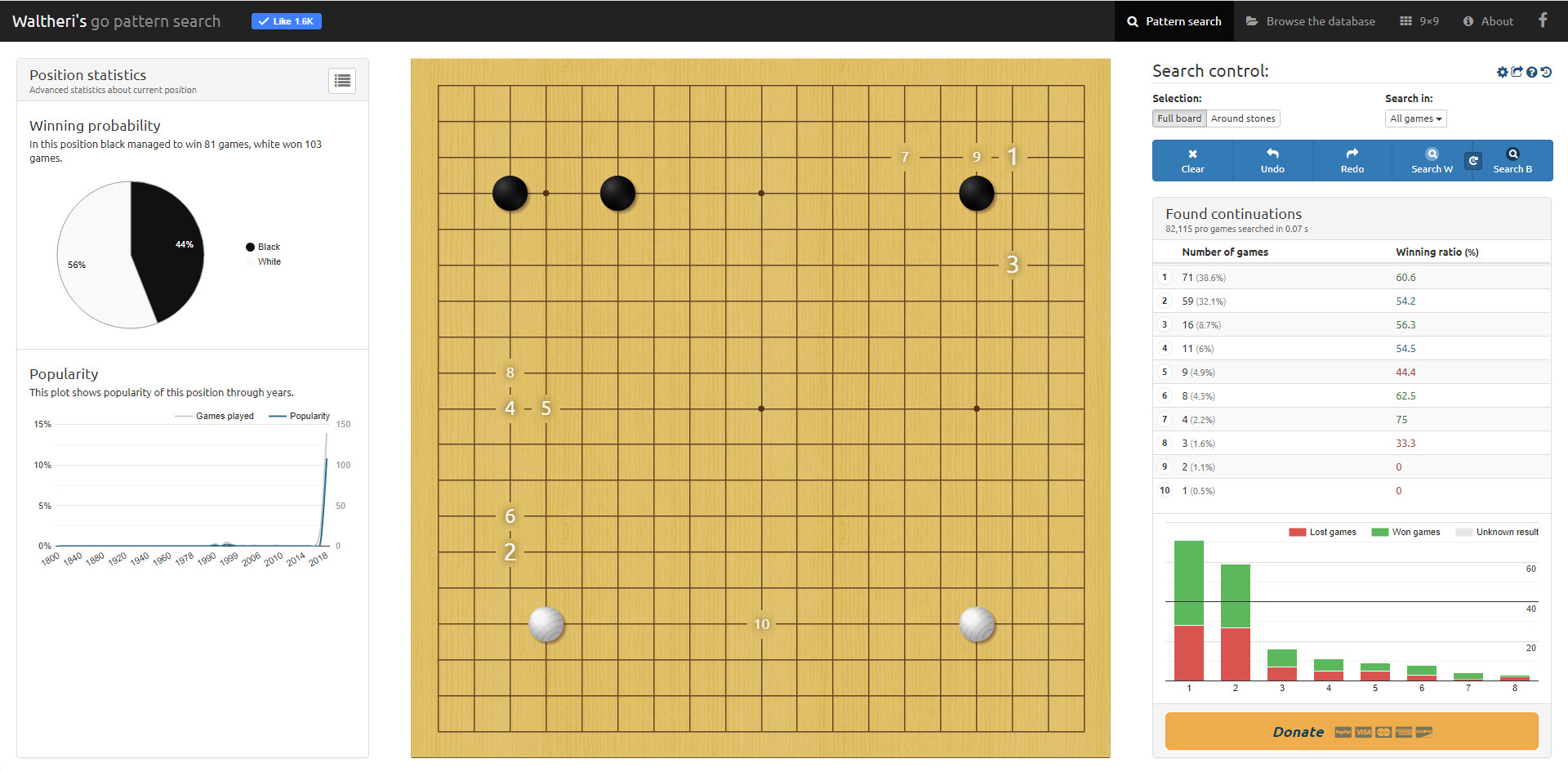Image resolution: width=1568 pixels, height=772 pixels.
Task: Click the search history clock icon
Action: click(x=1546, y=72)
